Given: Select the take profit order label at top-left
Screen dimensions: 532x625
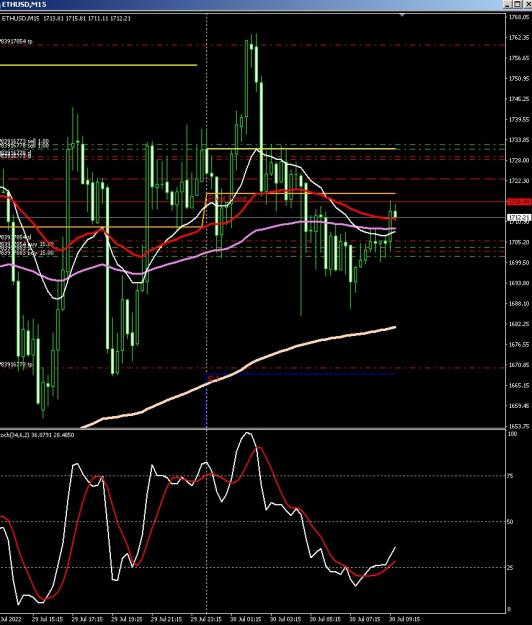Looking at the screenshot, I should tap(16, 41).
